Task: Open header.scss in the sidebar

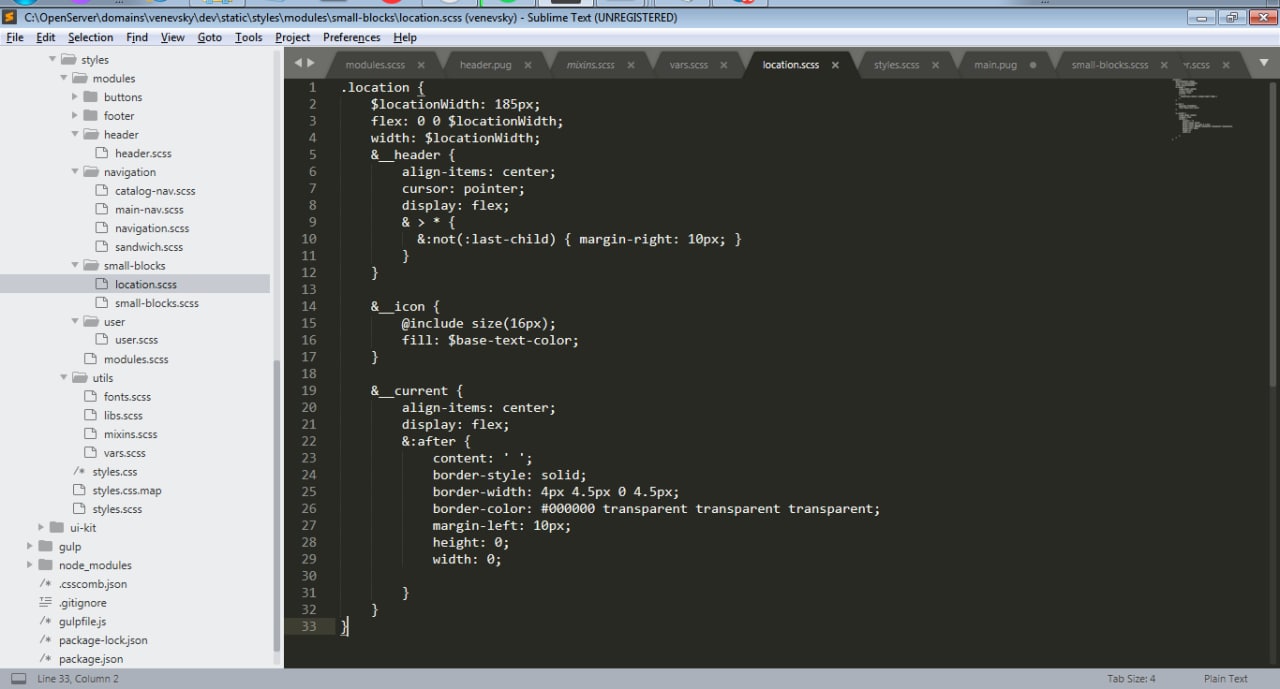Action: pyautogui.click(x=143, y=153)
